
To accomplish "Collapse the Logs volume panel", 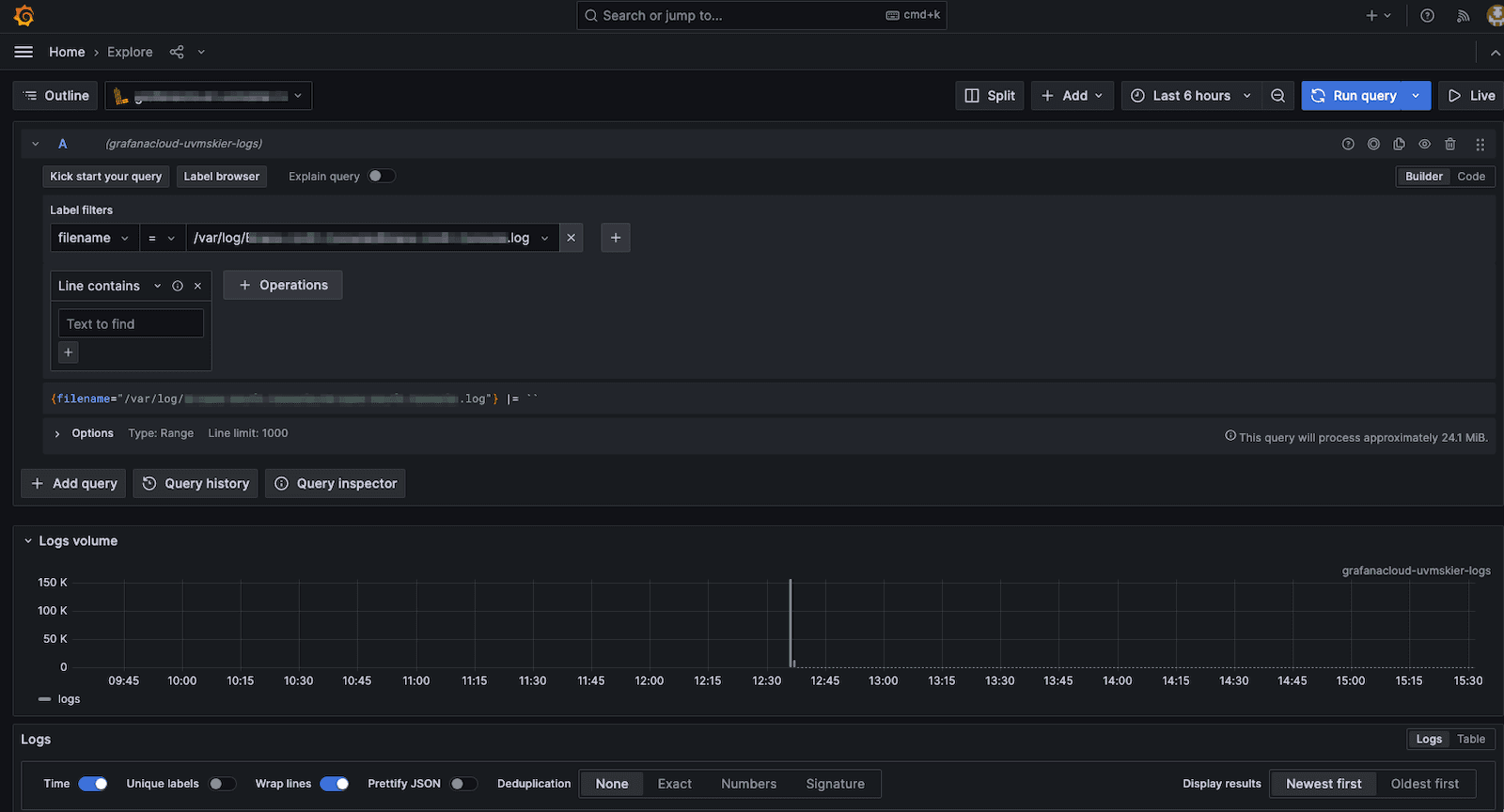I will [28, 541].
